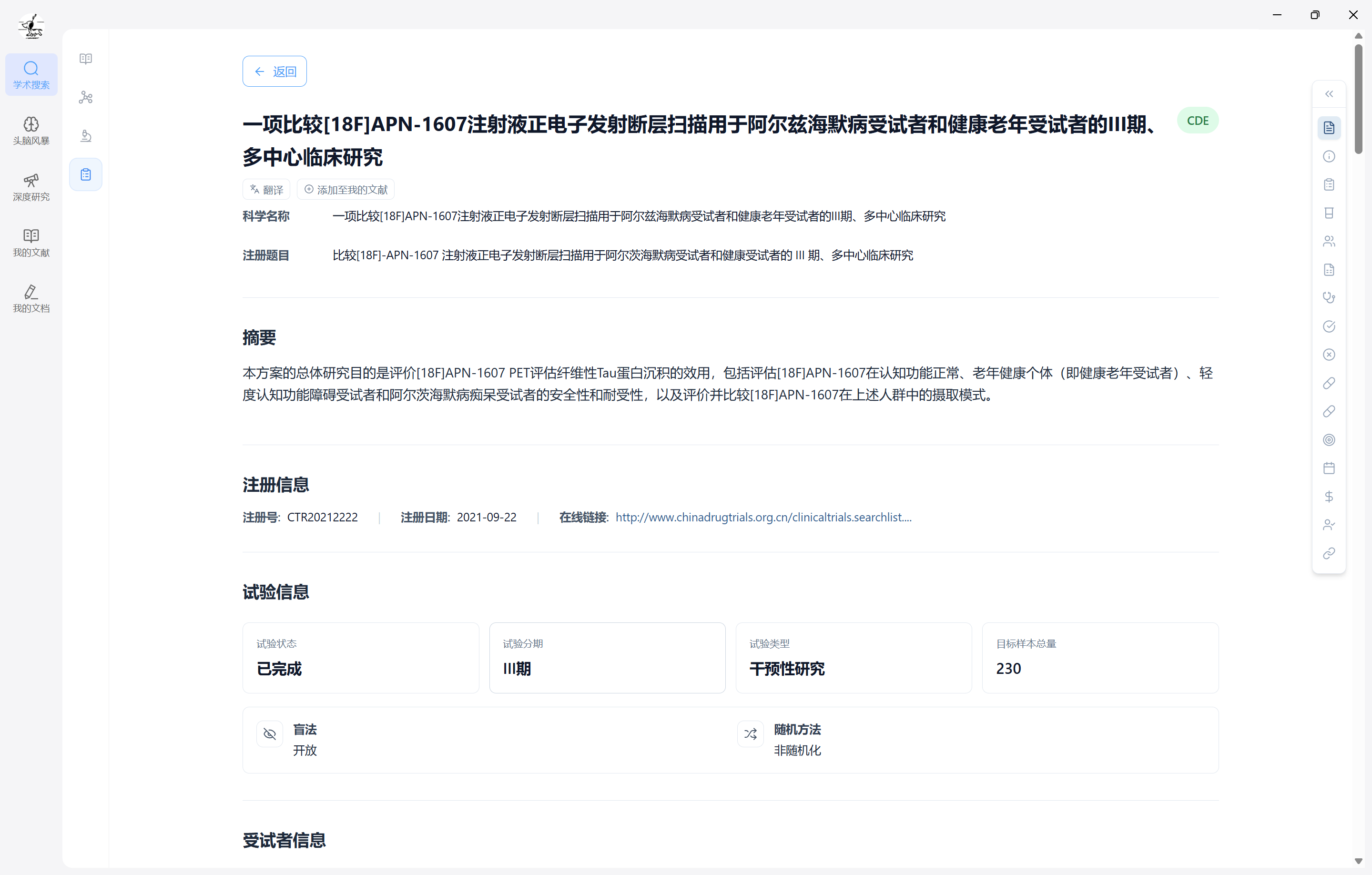Image resolution: width=1372 pixels, height=875 pixels.
Task: Click the beaker icon in right panel
Action: (x=1329, y=213)
